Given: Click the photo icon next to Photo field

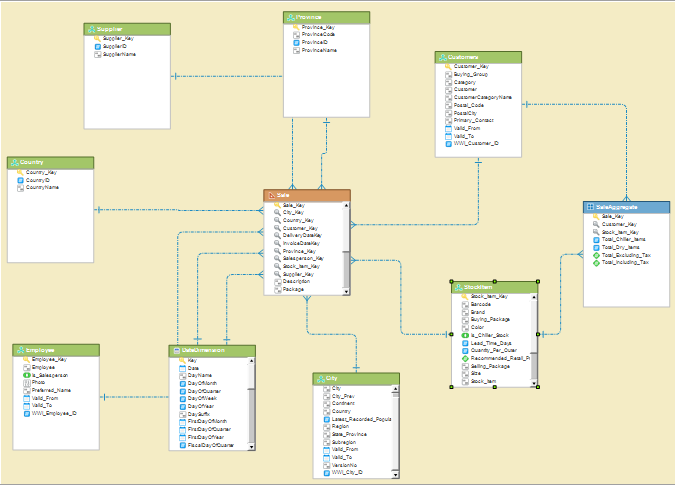Looking at the screenshot, I should pyautogui.click(x=23, y=382).
